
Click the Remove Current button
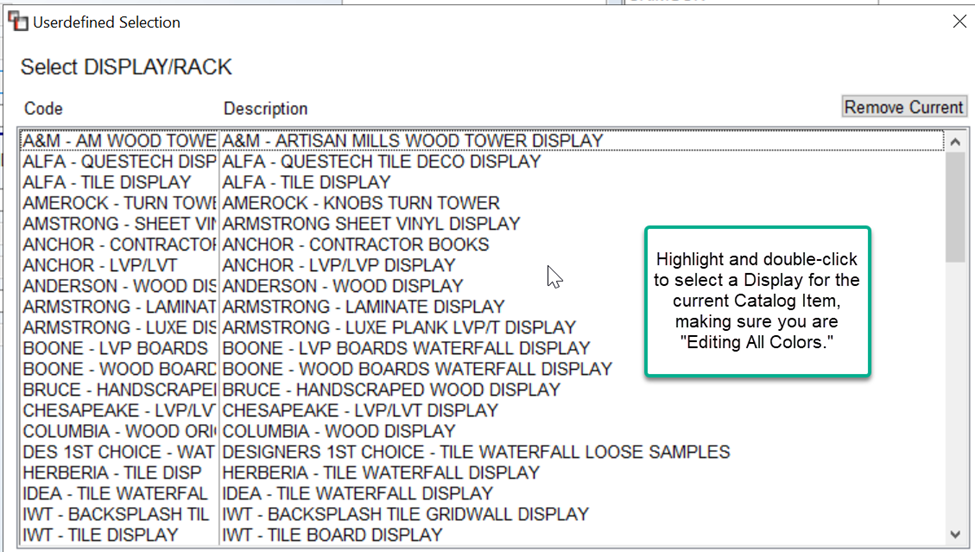(x=904, y=107)
